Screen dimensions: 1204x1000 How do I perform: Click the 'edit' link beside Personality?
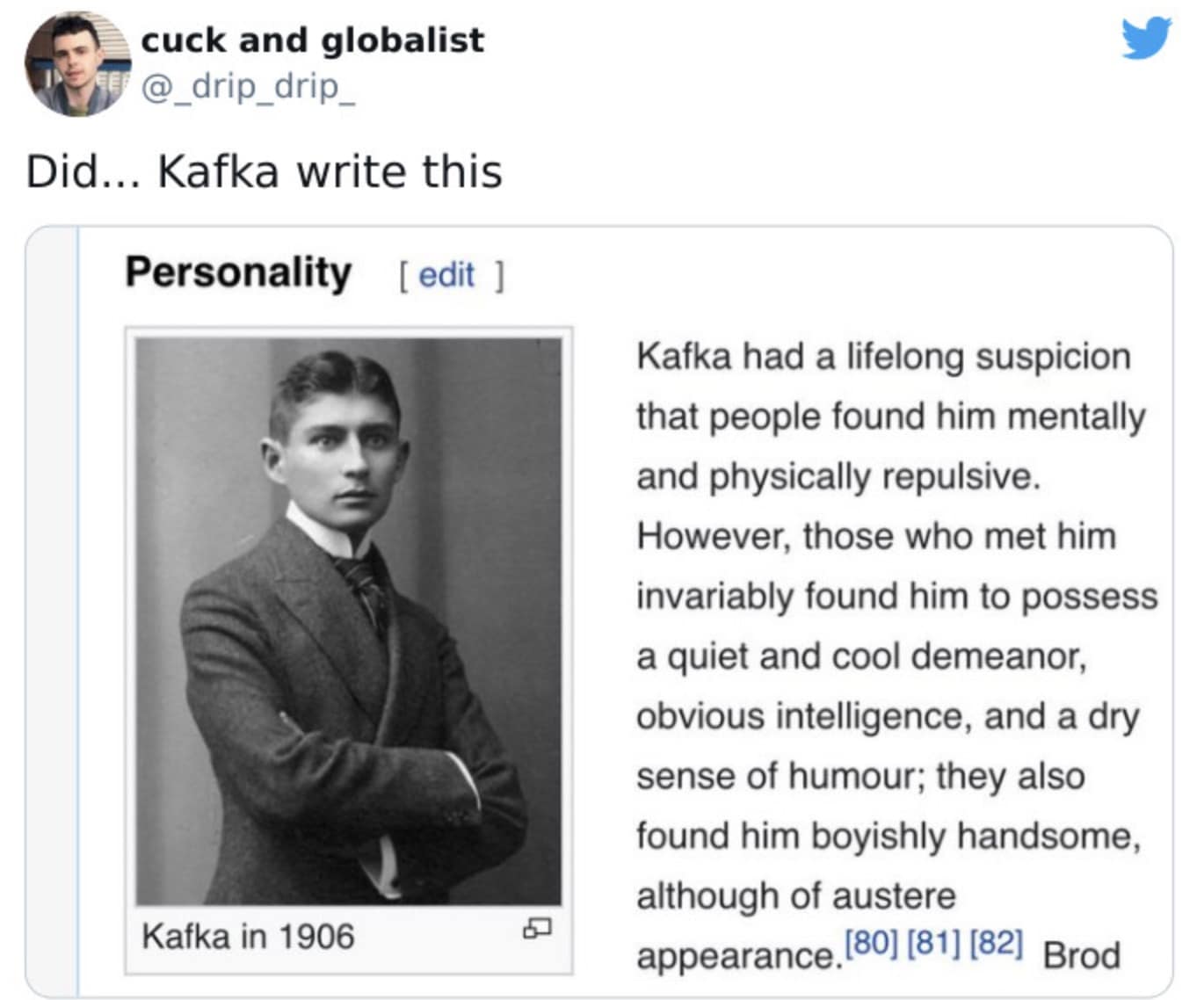coord(446,275)
